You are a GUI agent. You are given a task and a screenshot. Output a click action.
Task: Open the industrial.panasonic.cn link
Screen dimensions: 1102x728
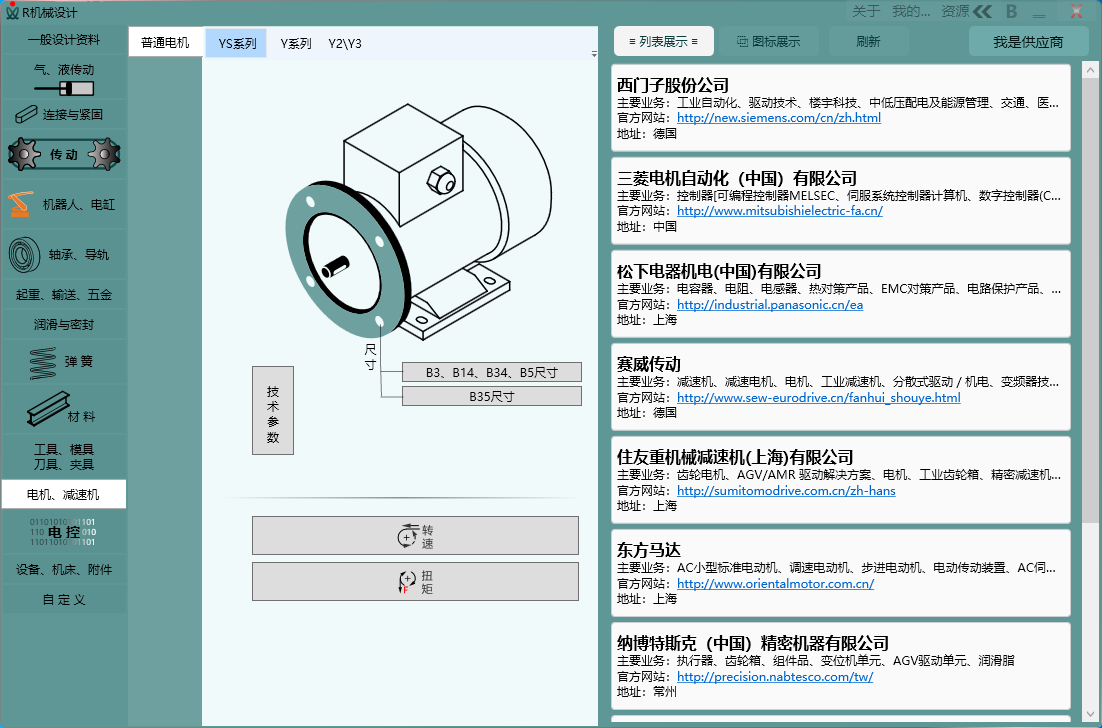pos(770,304)
